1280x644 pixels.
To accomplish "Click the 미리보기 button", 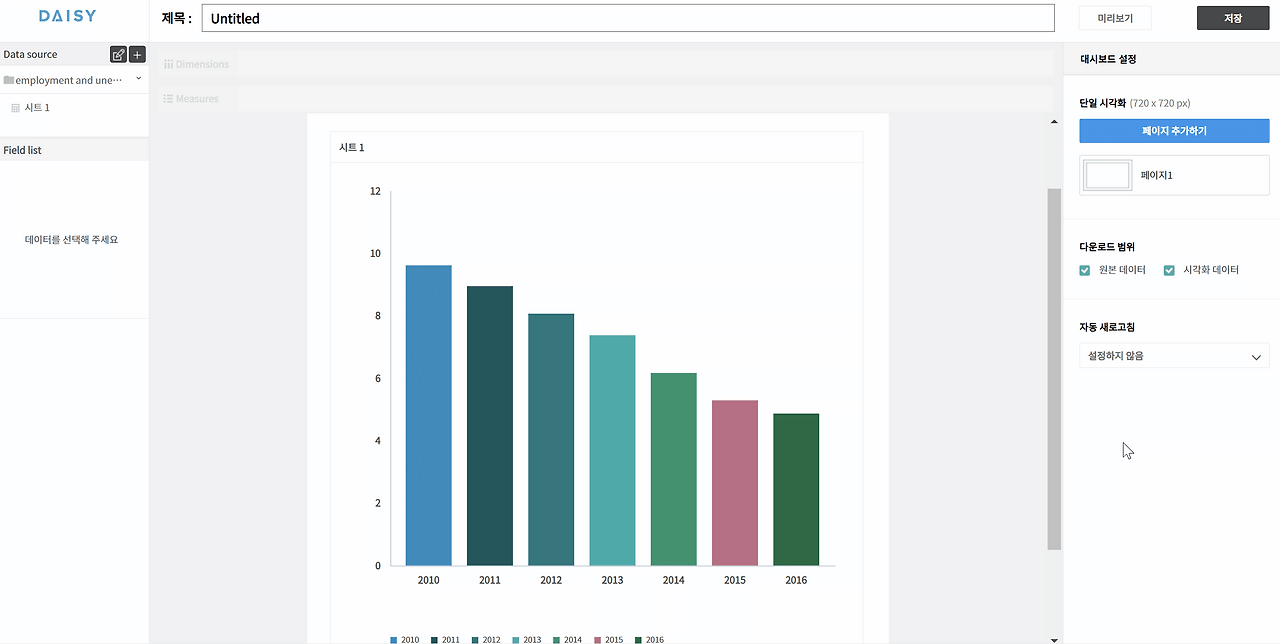I will pyautogui.click(x=1115, y=18).
